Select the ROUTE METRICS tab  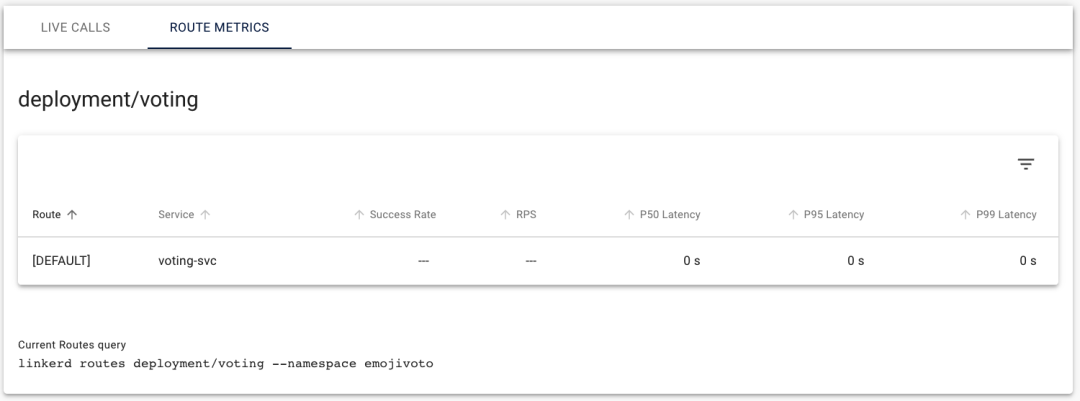coord(219,28)
